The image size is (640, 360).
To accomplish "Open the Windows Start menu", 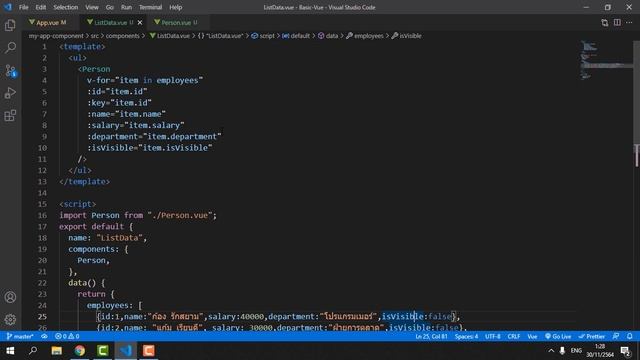I will pos(10,351).
